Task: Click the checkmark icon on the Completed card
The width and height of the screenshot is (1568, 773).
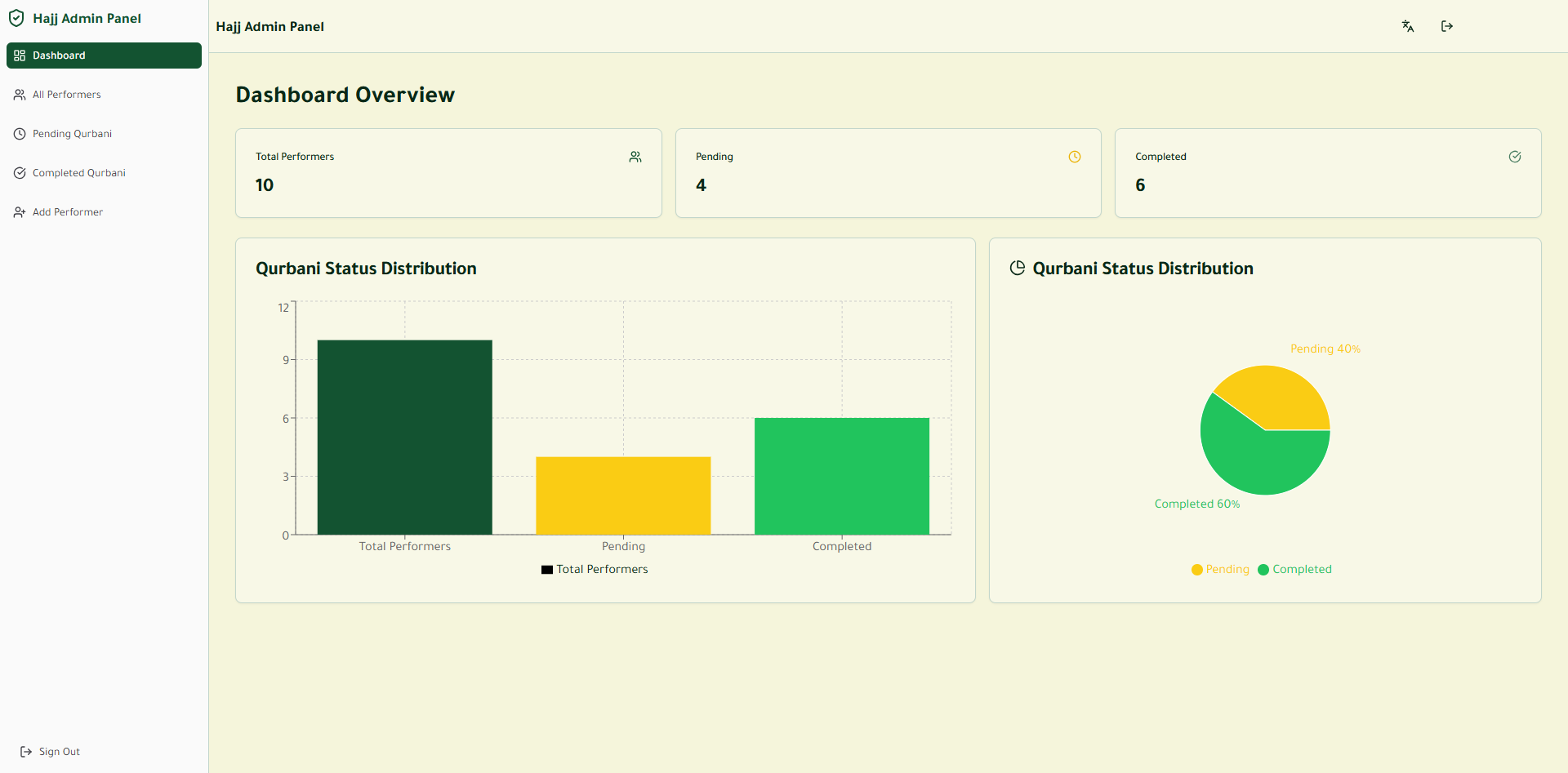Action: (1515, 156)
